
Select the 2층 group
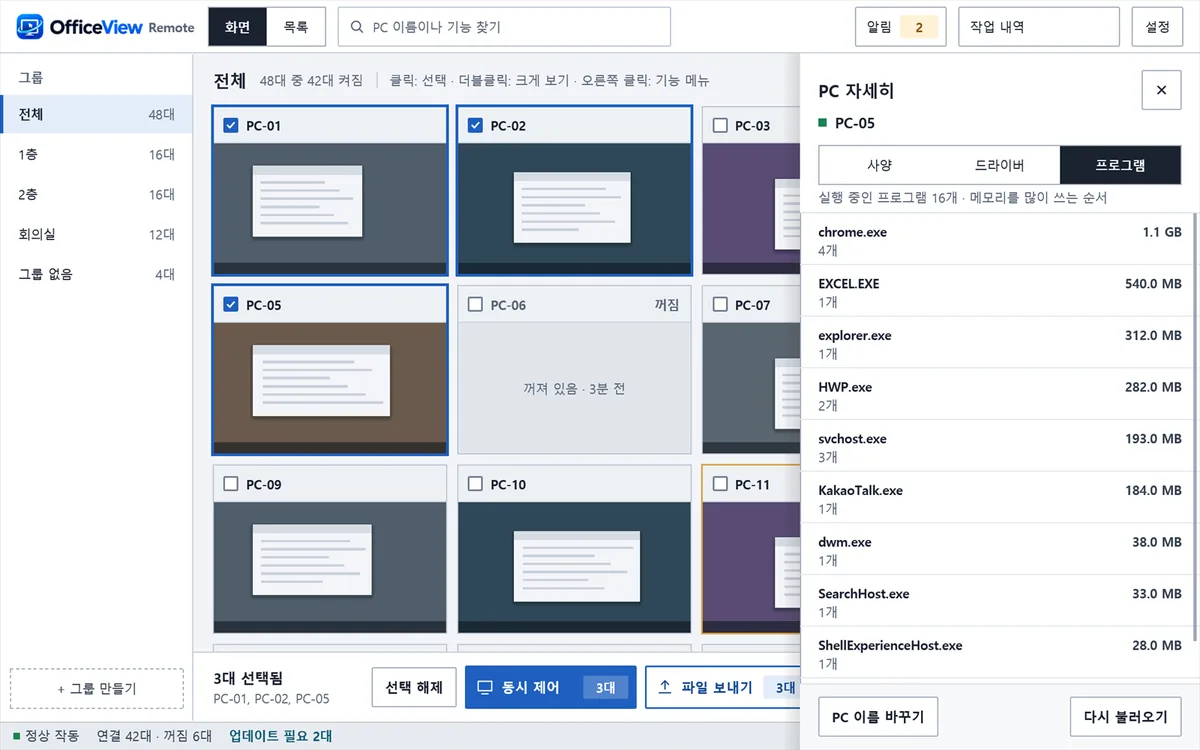pos(96,194)
